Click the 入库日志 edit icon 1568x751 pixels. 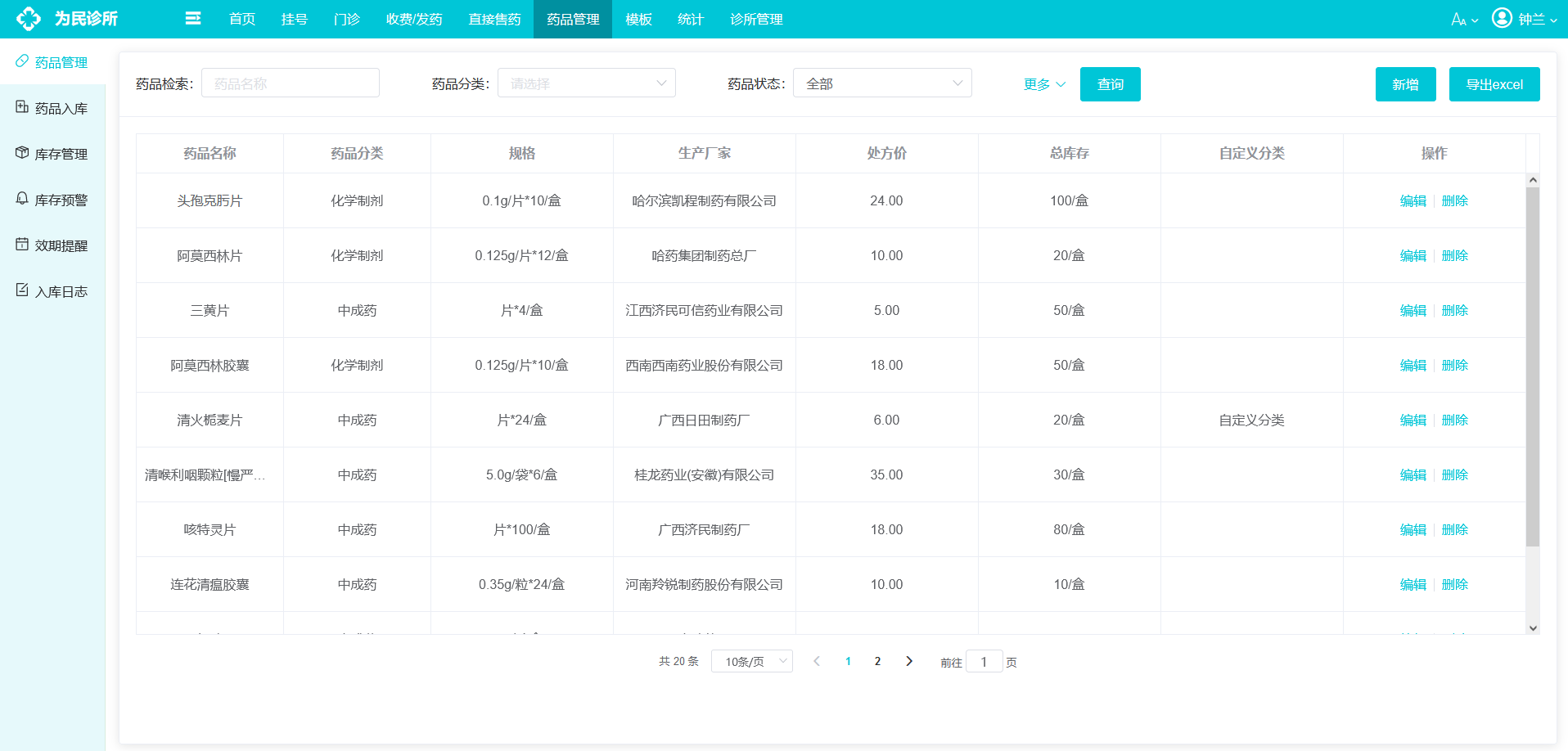point(22,290)
